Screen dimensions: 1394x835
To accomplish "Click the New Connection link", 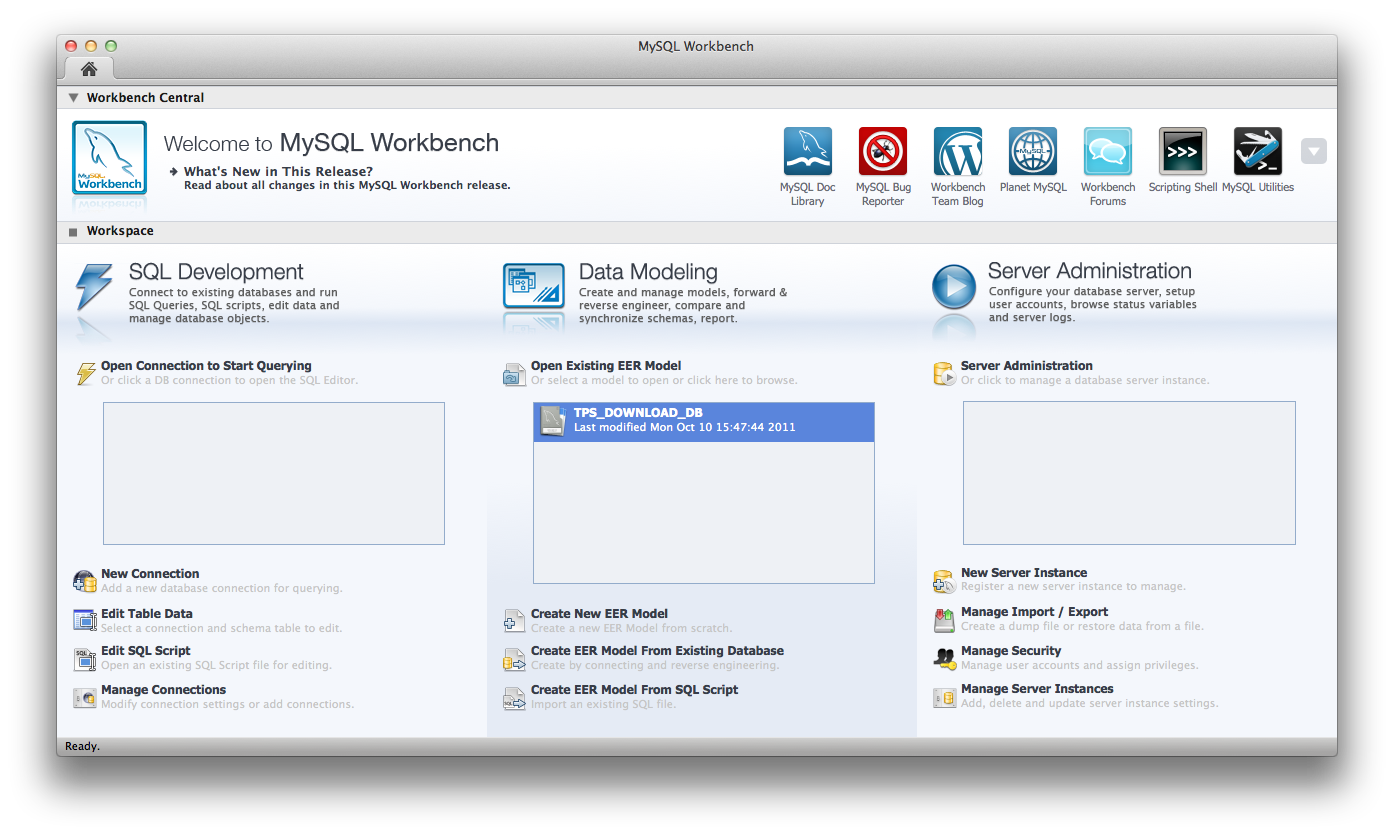I will tap(150, 574).
